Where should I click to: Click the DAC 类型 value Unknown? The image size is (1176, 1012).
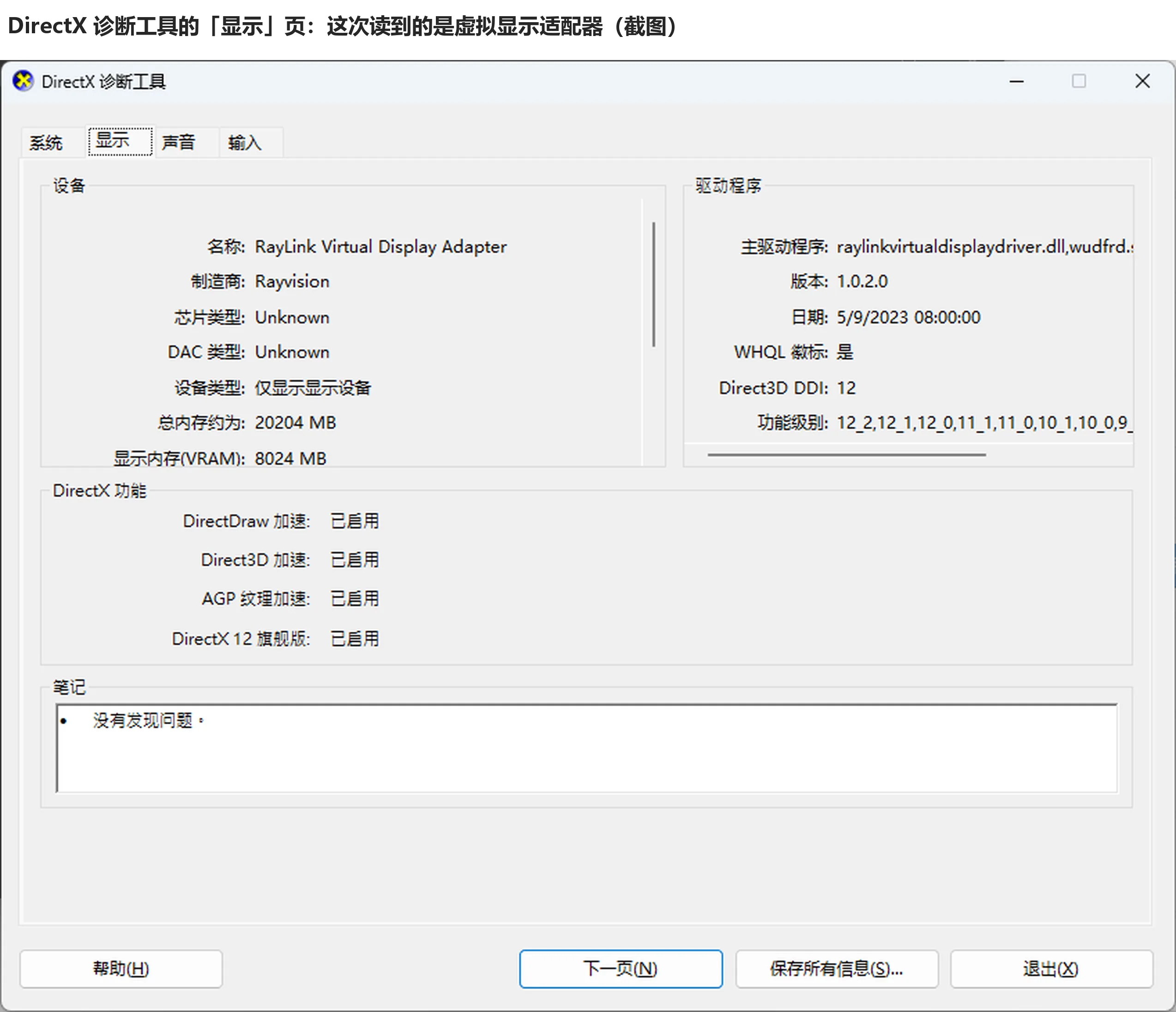[292, 352]
